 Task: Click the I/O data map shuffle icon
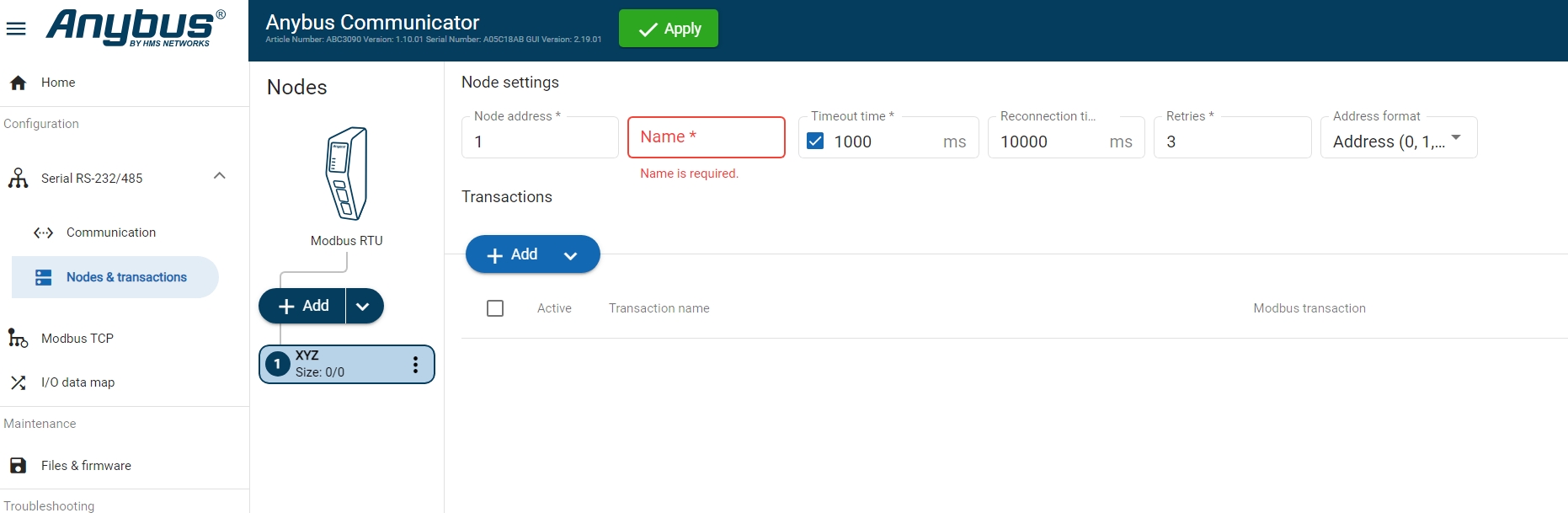pos(18,382)
